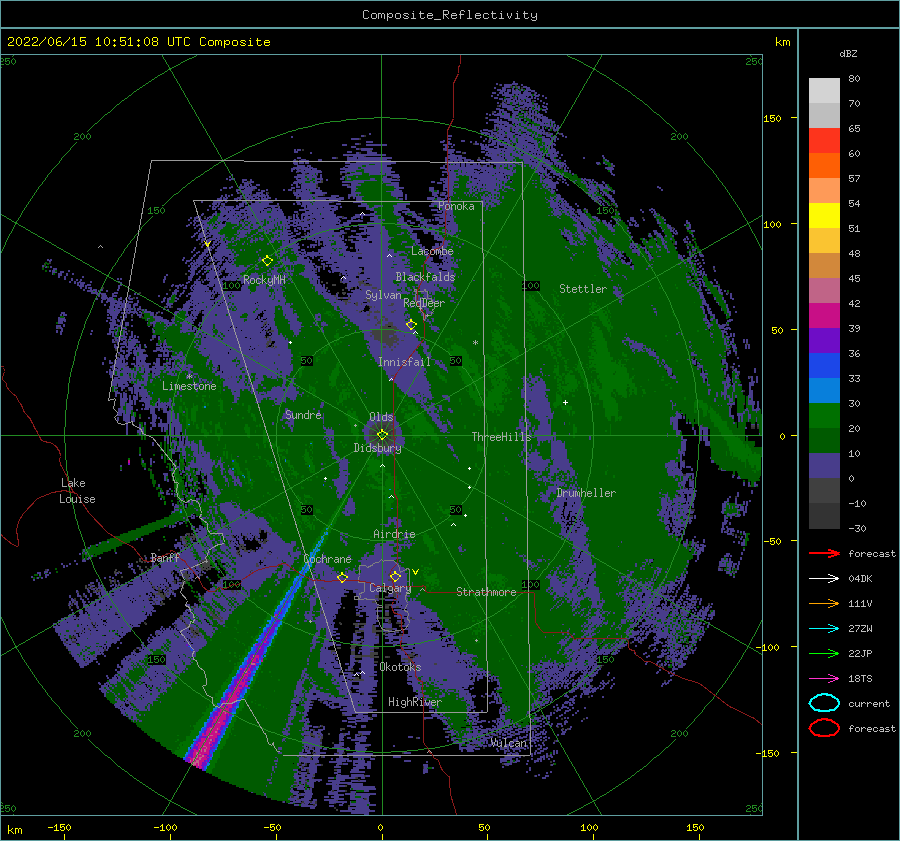
Task: Click the yellow marker above Calgary
Action: [395, 576]
